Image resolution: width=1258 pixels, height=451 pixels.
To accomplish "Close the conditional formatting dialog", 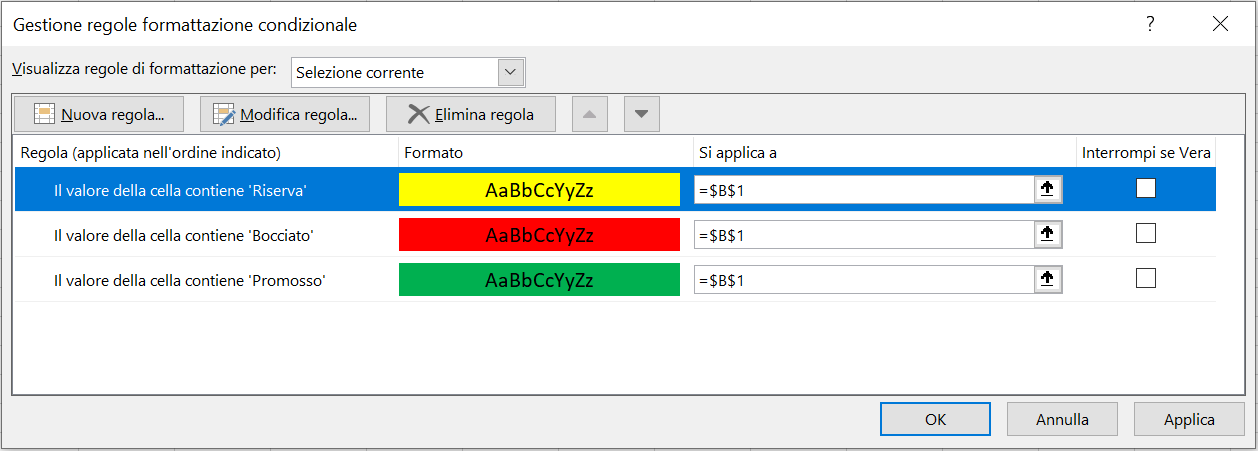I will pyautogui.click(x=1220, y=24).
